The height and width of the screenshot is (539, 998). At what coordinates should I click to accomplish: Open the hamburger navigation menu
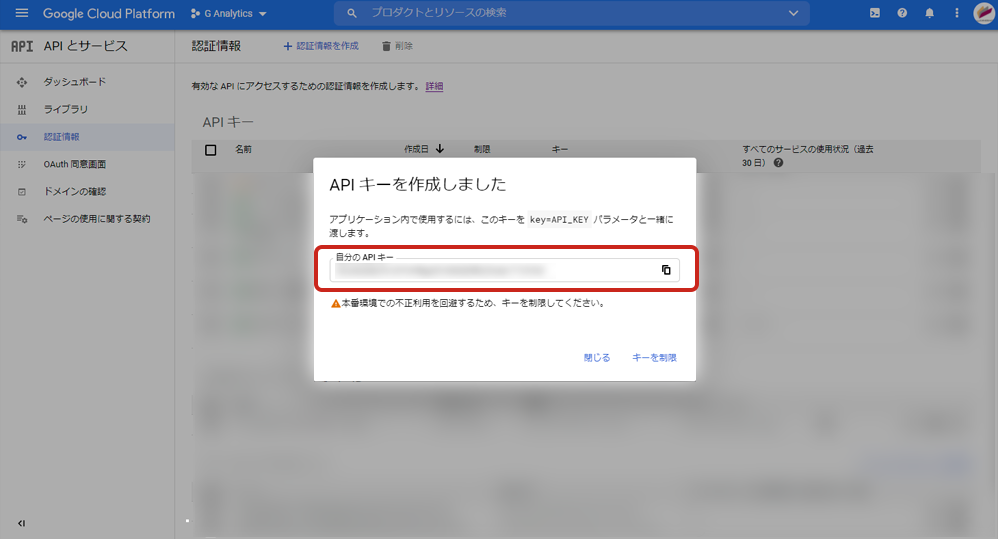(x=21, y=13)
